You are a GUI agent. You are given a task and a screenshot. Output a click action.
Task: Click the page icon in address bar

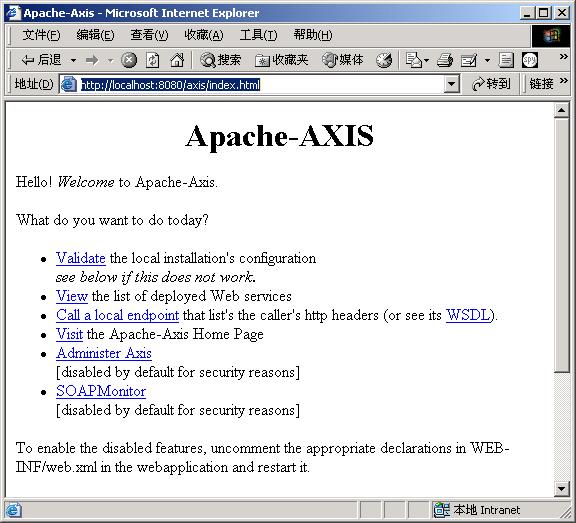tap(68, 84)
